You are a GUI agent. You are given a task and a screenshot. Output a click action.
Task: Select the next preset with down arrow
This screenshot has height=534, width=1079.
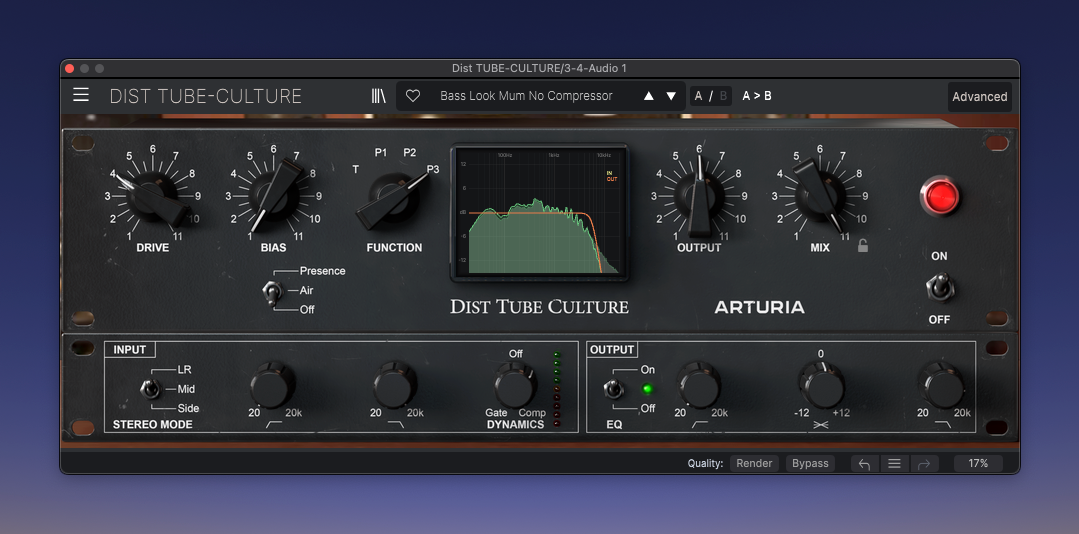point(671,96)
